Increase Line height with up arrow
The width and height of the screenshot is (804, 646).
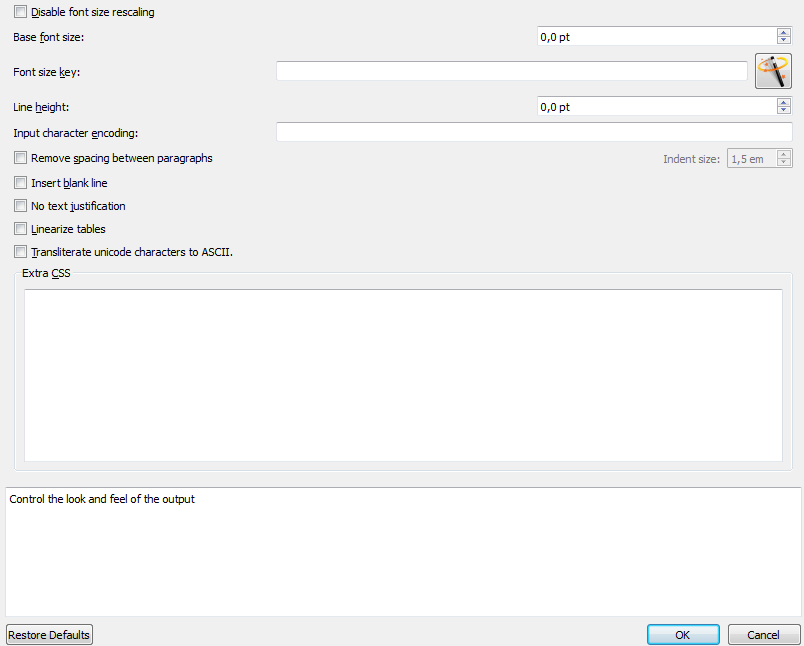pos(783,102)
